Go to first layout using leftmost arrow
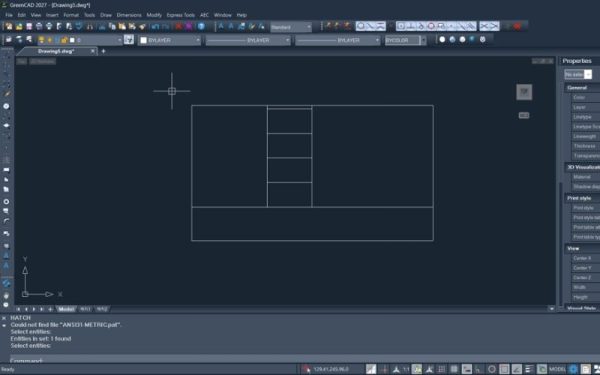 (18, 309)
